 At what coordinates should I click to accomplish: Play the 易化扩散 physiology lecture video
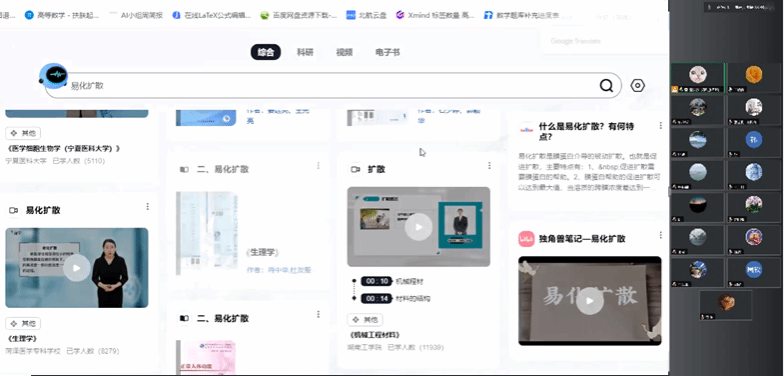pyautogui.click(x=76, y=268)
